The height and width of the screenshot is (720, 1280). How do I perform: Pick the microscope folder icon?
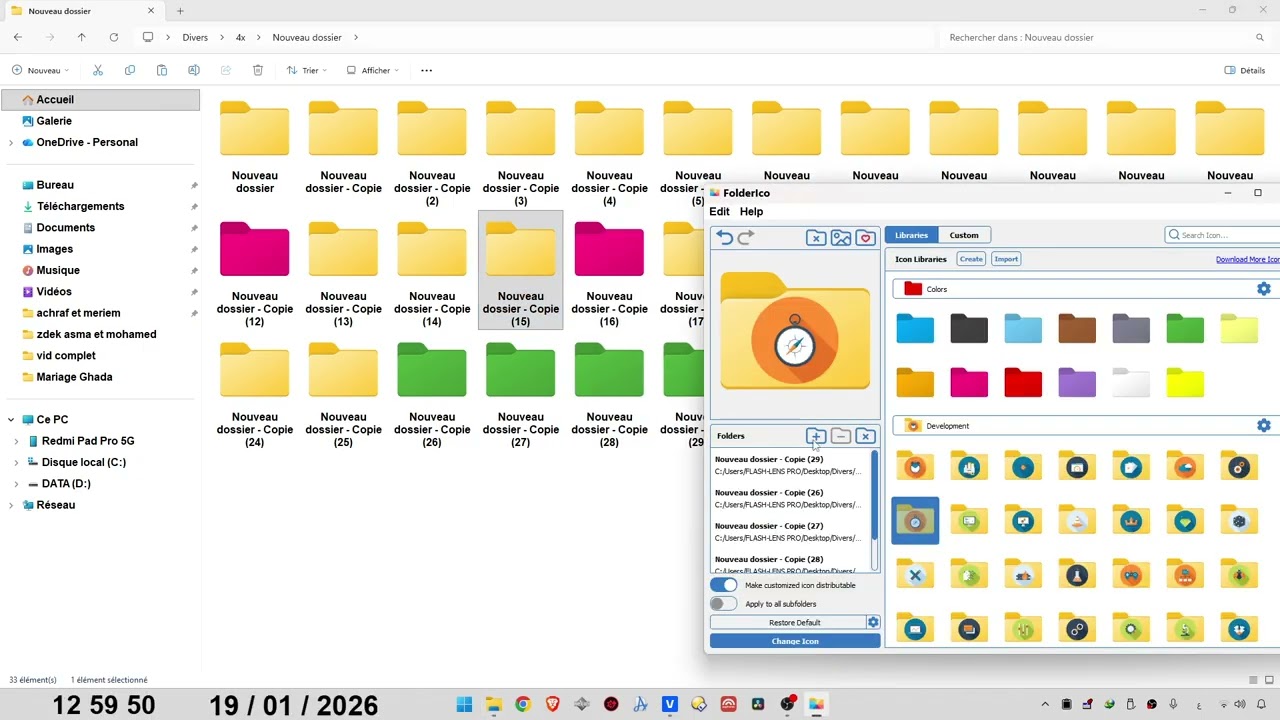click(x=1185, y=628)
